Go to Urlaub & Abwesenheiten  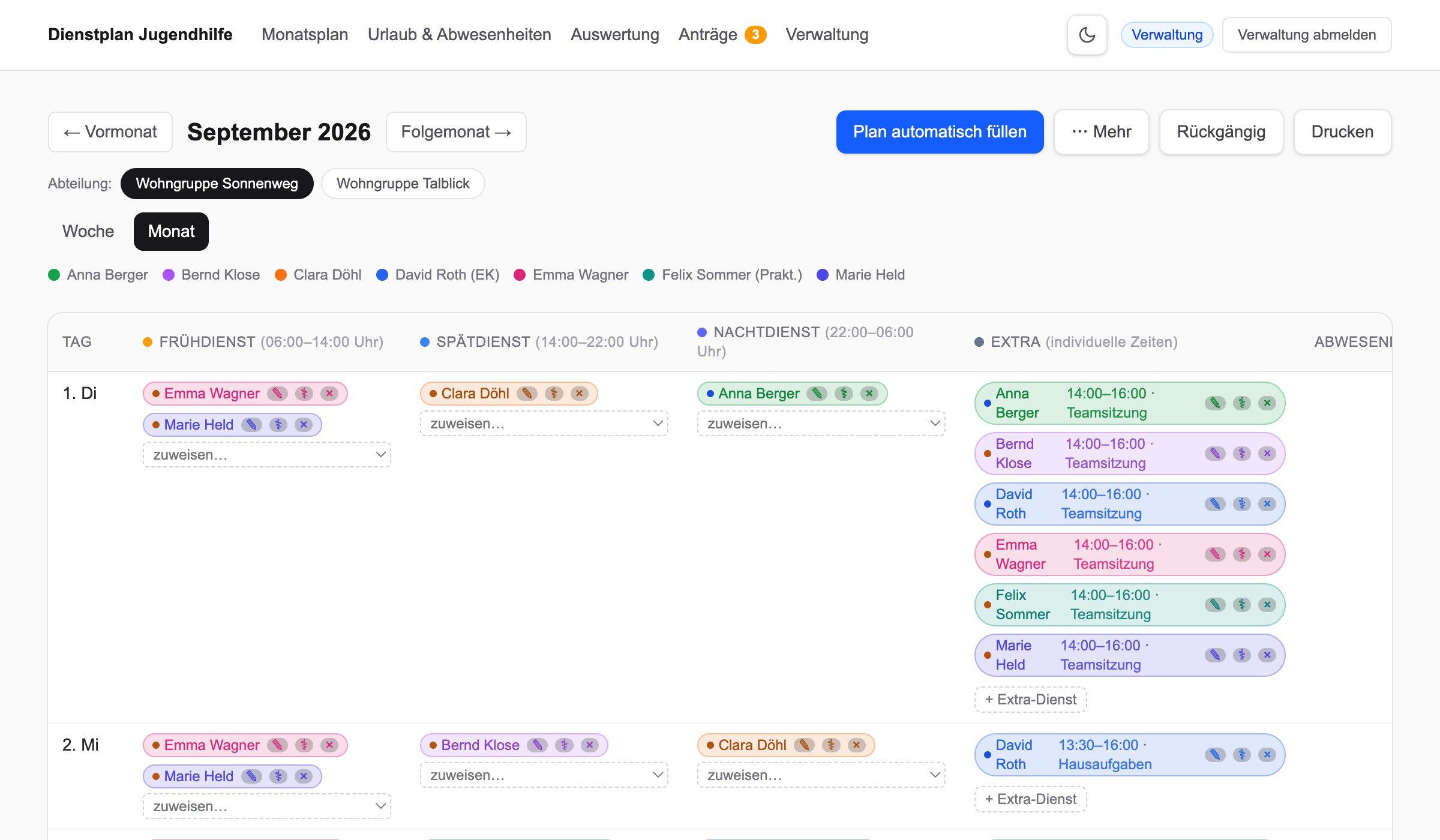[460, 35]
